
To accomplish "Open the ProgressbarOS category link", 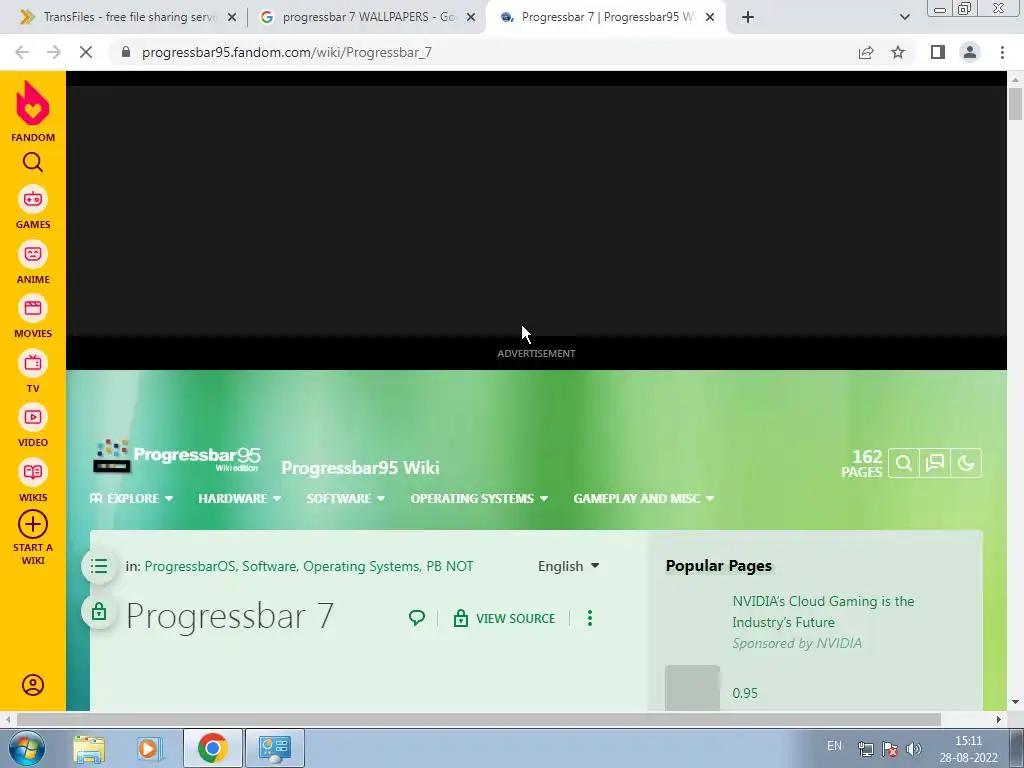I will click(189, 566).
